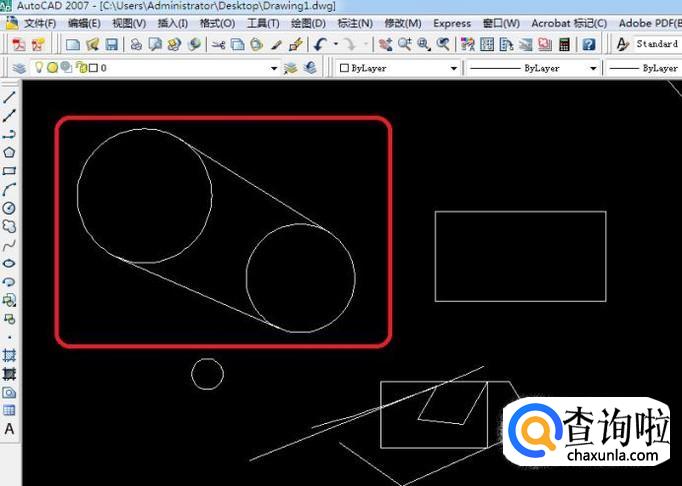
Task: Activate the Match Properties brush
Action: 276,44
